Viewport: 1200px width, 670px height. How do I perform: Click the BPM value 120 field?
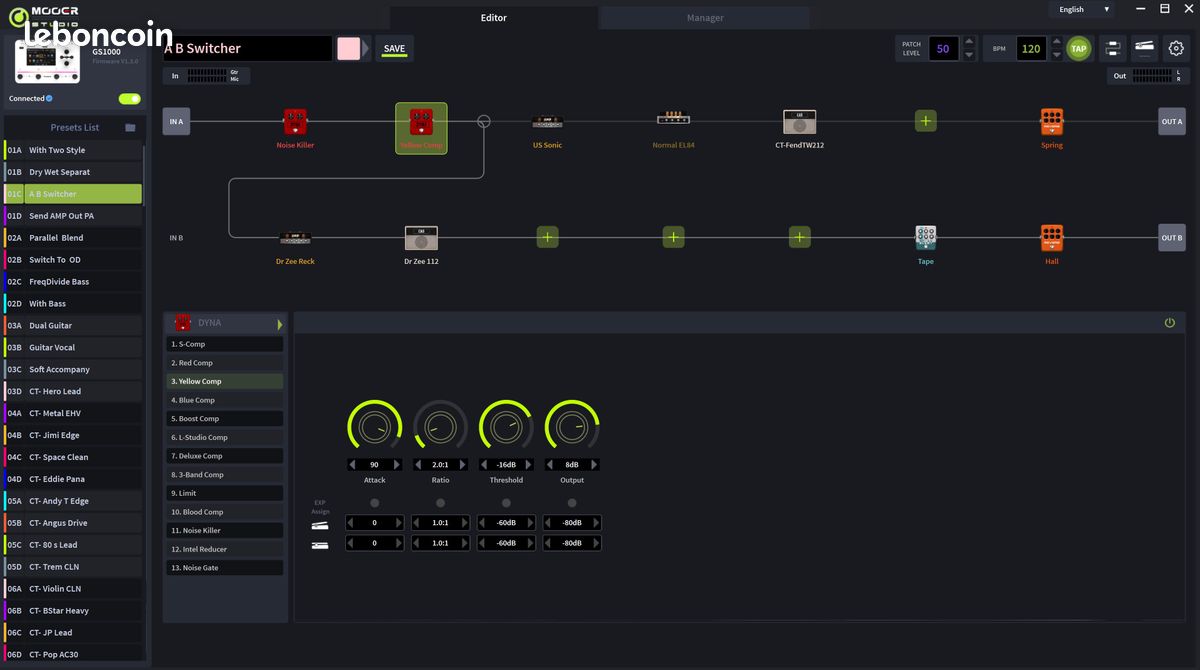(x=1031, y=48)
